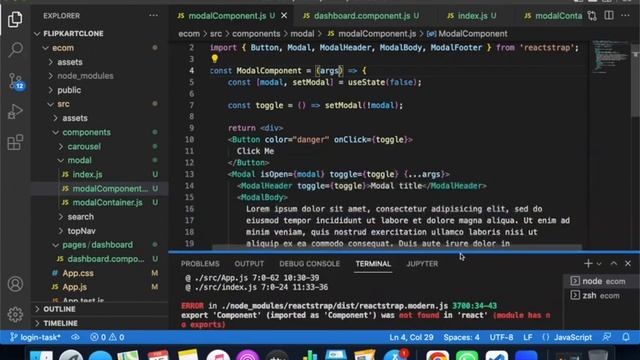
Task: Open the OUTPUT panel tab
Action: point(249,264)
